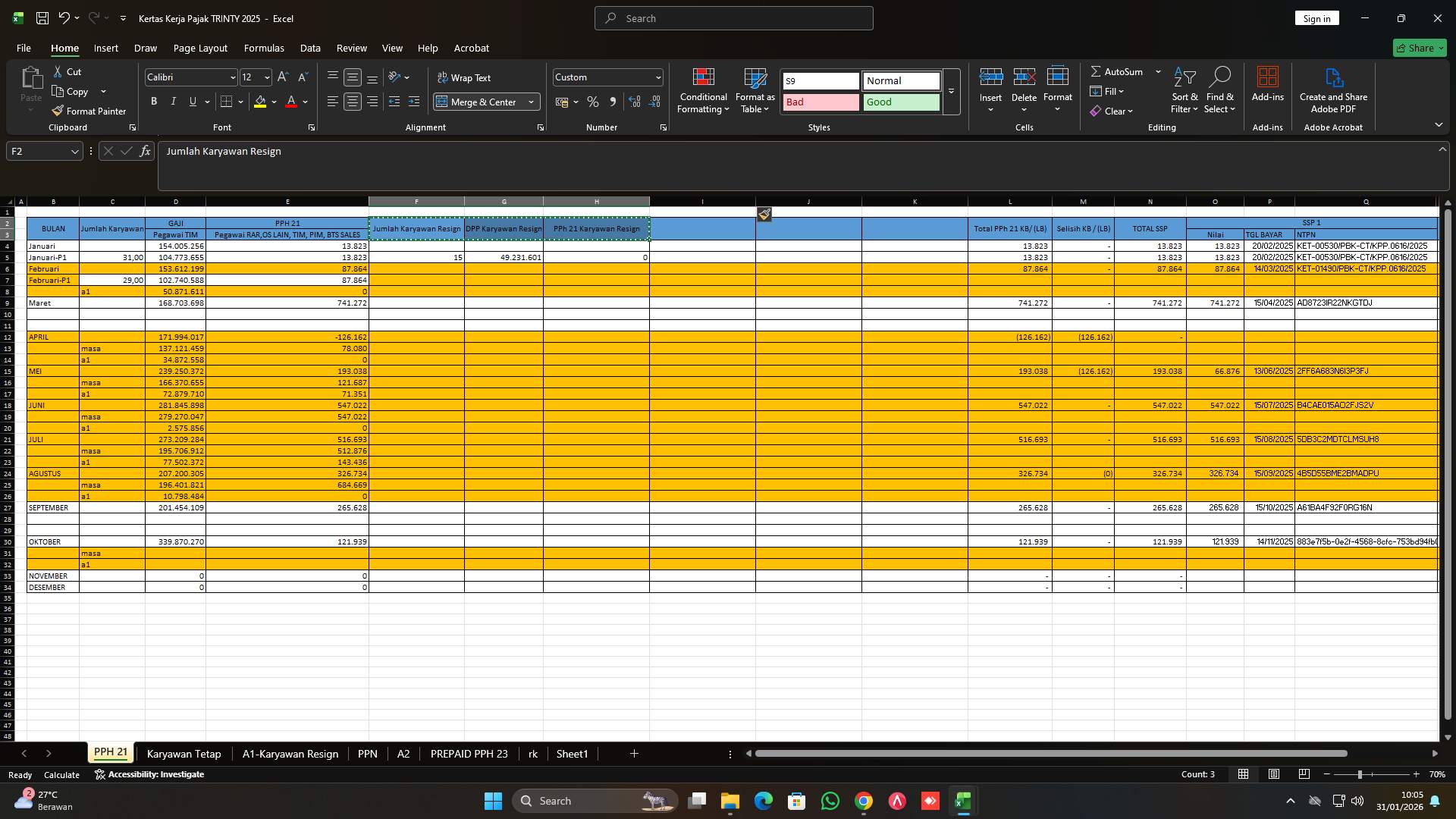Click the Percent Style icon
Image resolution: width=1456 pixels, height=819 pixels.
pyautogui.click(x=592, y=101)
